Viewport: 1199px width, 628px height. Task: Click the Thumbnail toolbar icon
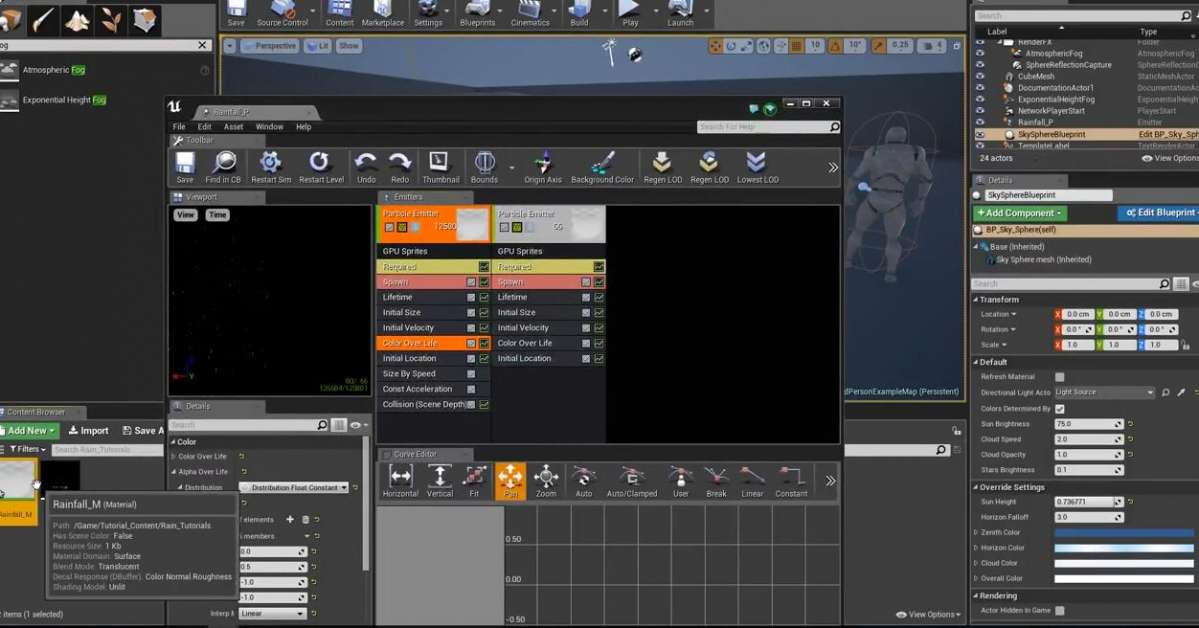click(x=440, y=167)
